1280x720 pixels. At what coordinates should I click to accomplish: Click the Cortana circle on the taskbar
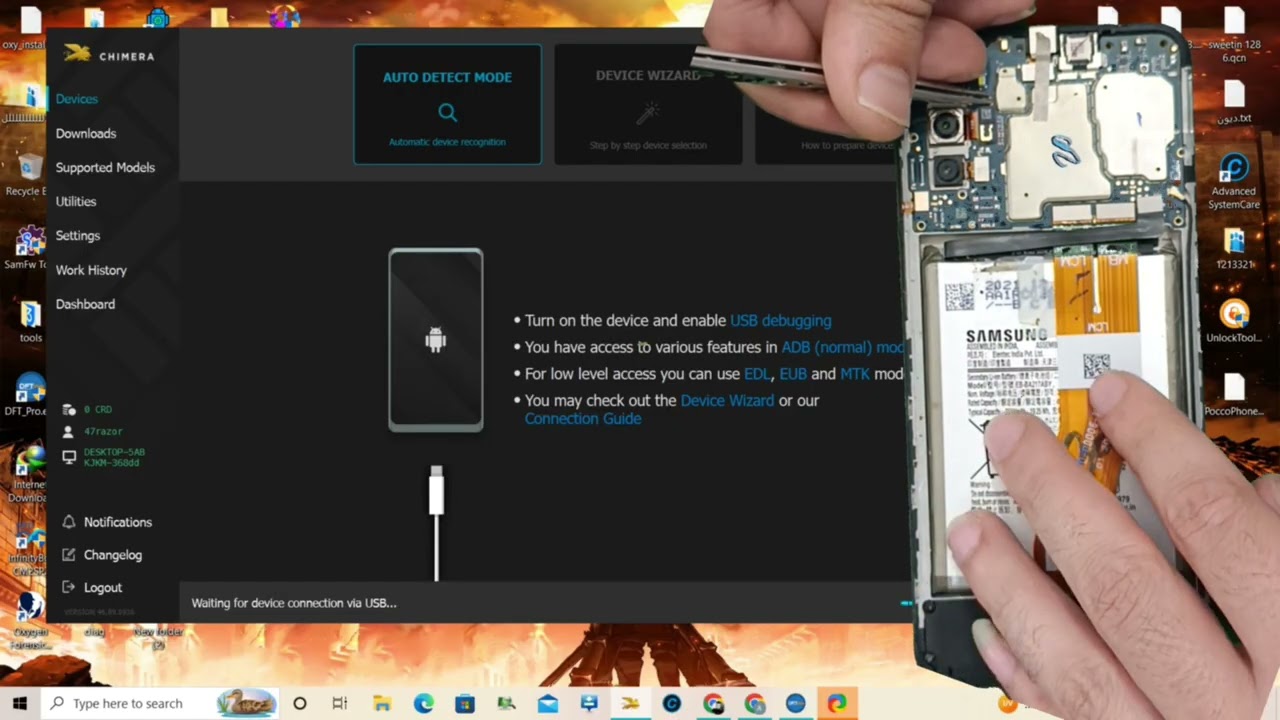299,703
